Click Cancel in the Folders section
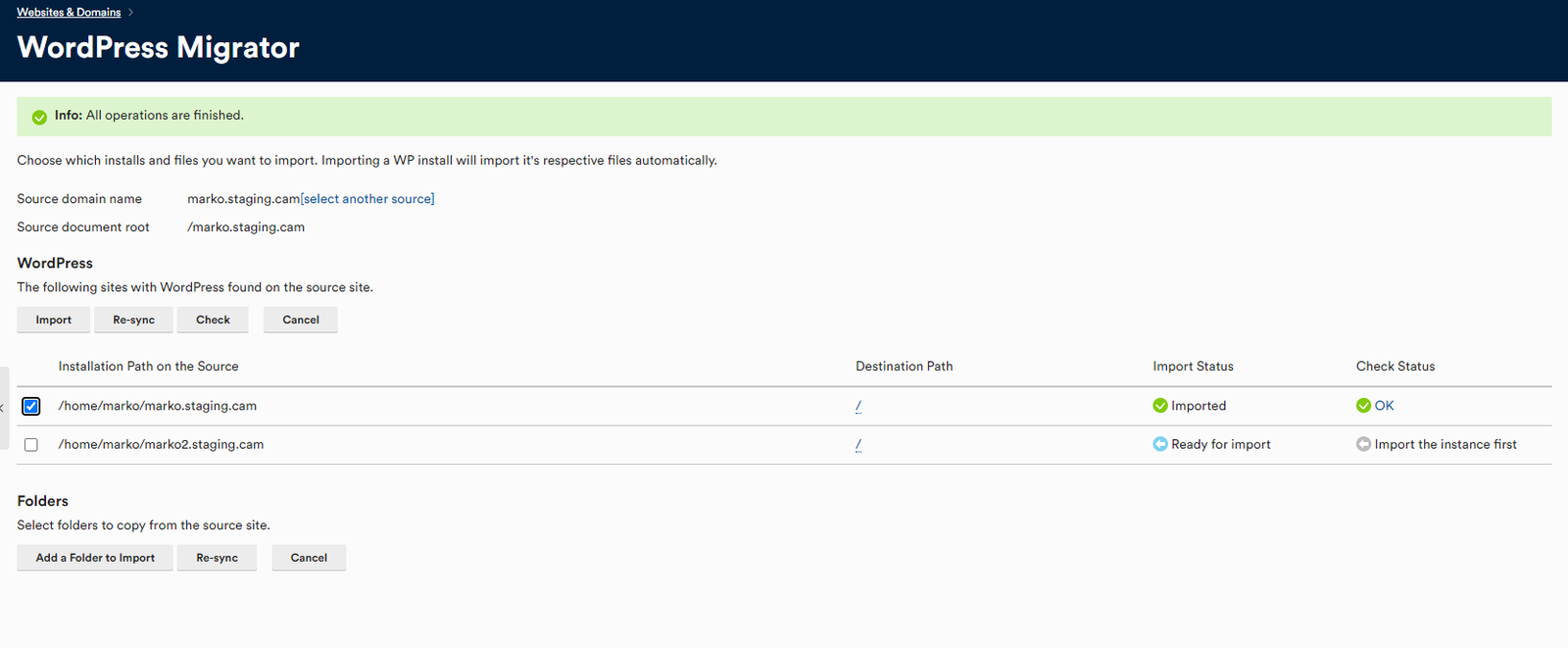1568x648 pixels. point(309,558)
